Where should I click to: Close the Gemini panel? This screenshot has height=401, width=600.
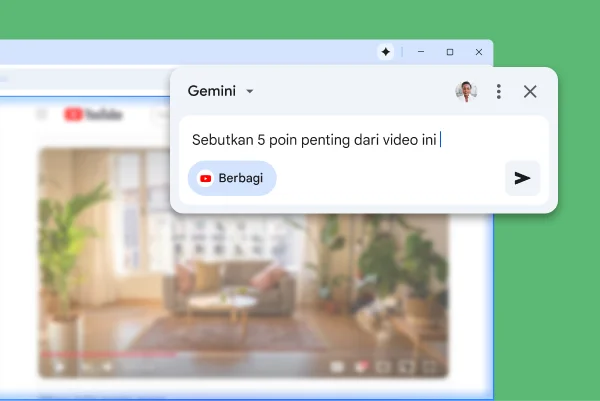(x=530, y=91)
